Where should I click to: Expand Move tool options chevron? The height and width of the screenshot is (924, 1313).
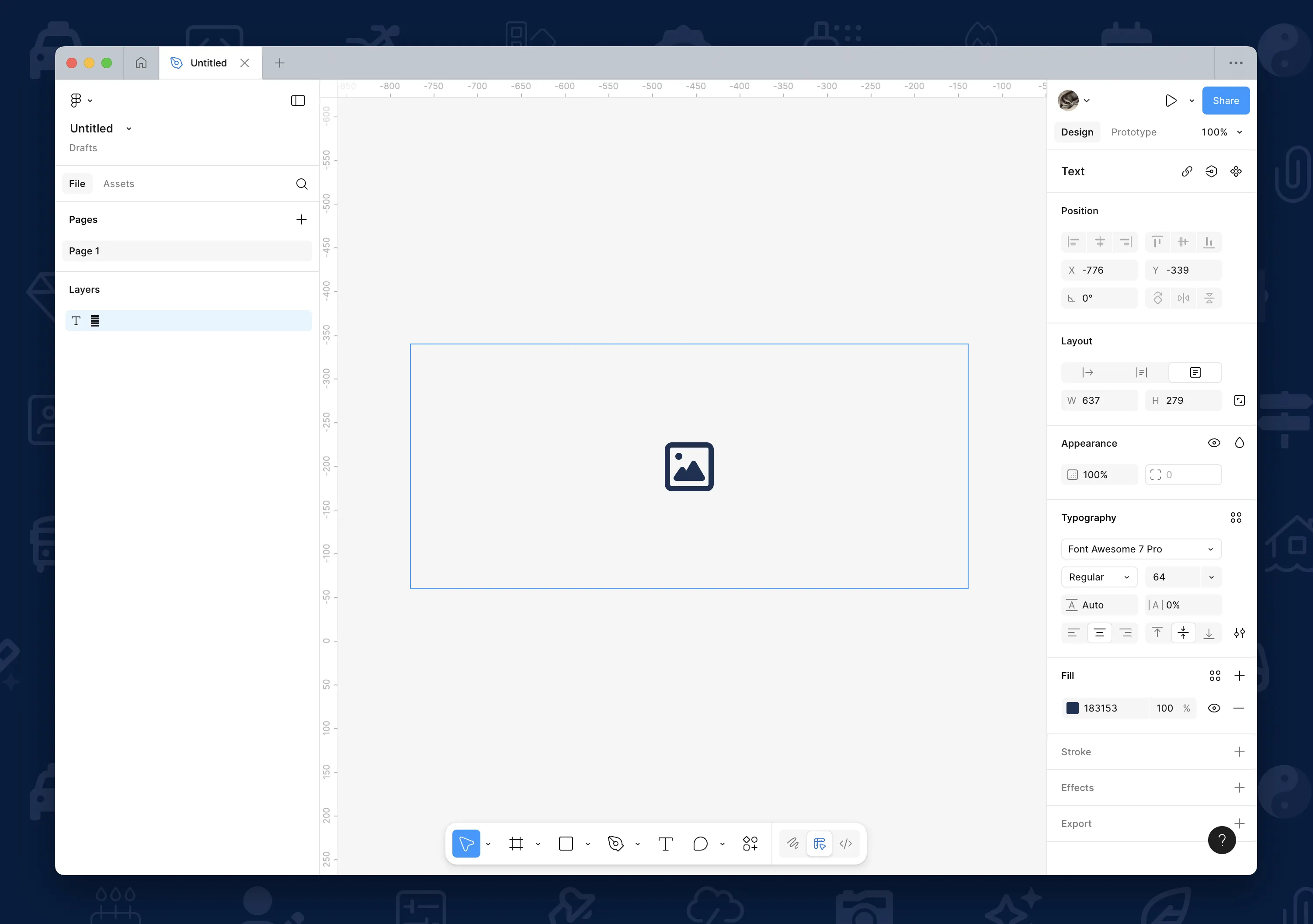pyautogui.click(x=488, y=844)
